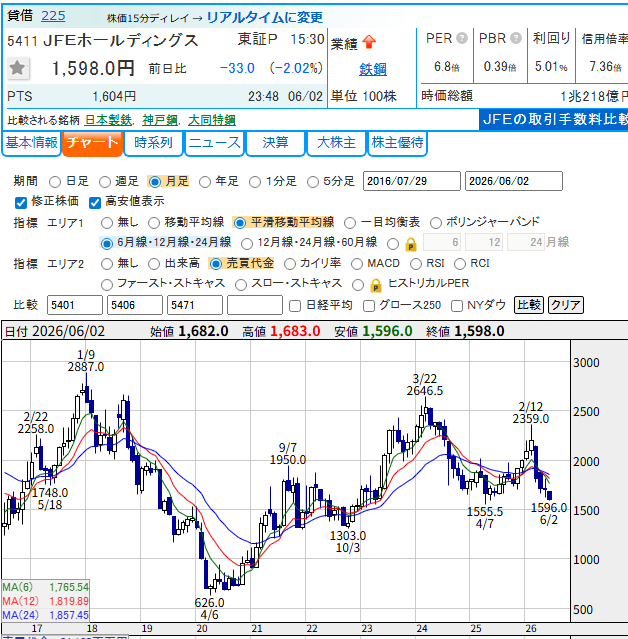628x639 pixels.
Task: Select 無し for 指標 エリア2
Action: pyautogui.click(x=107, y=264)
